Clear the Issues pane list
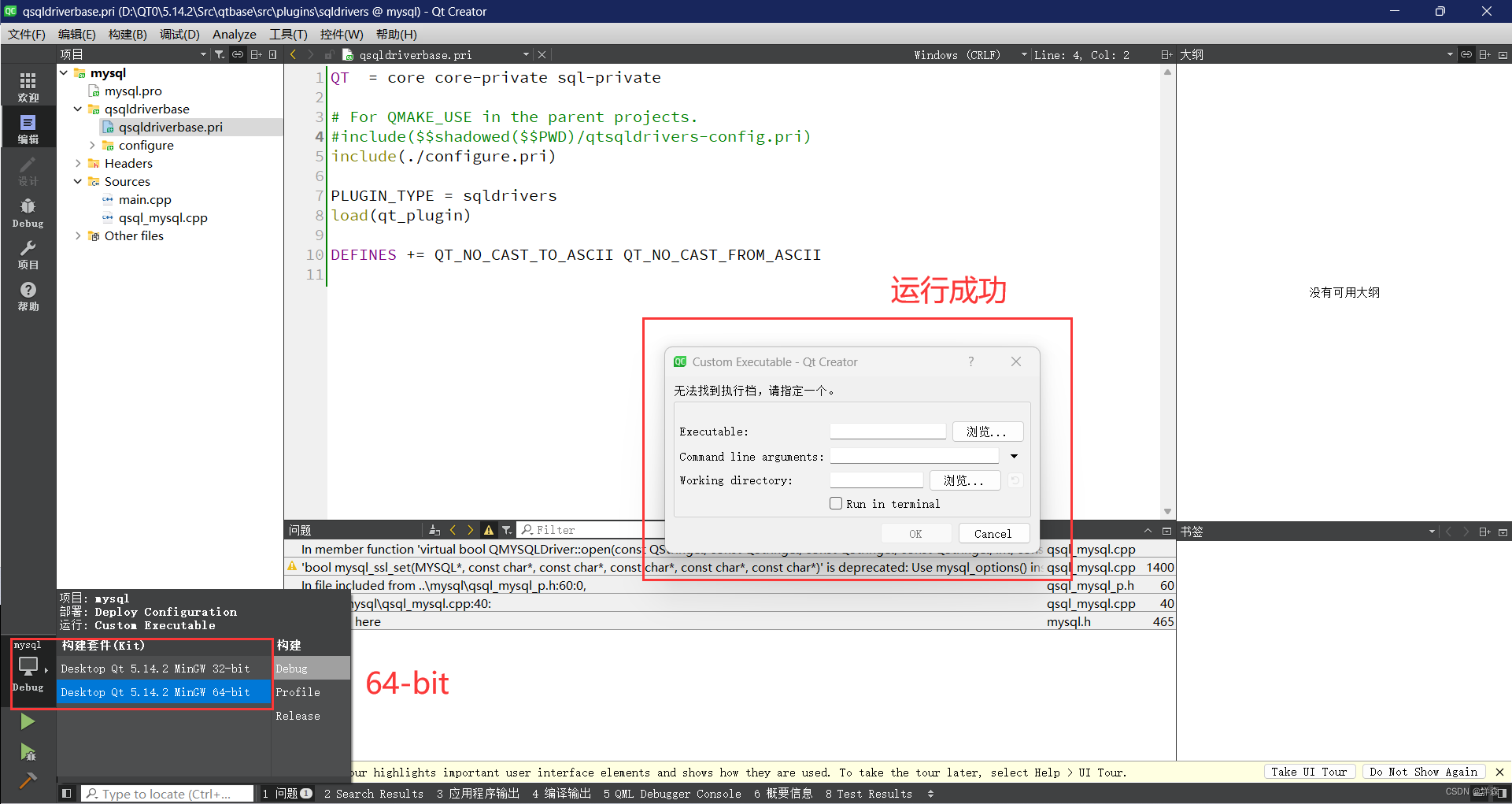Image resolution: width=1512 pixels, height=804 pixels. point(434,530)
